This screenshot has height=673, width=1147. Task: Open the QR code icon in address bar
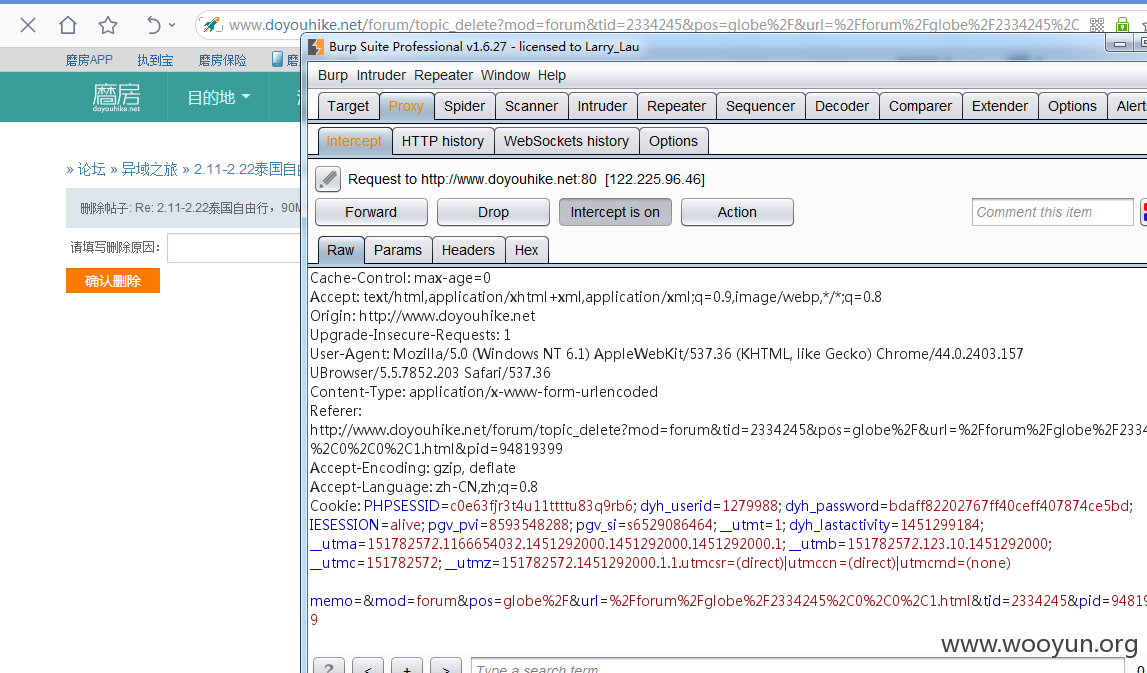coord(1097,25)
